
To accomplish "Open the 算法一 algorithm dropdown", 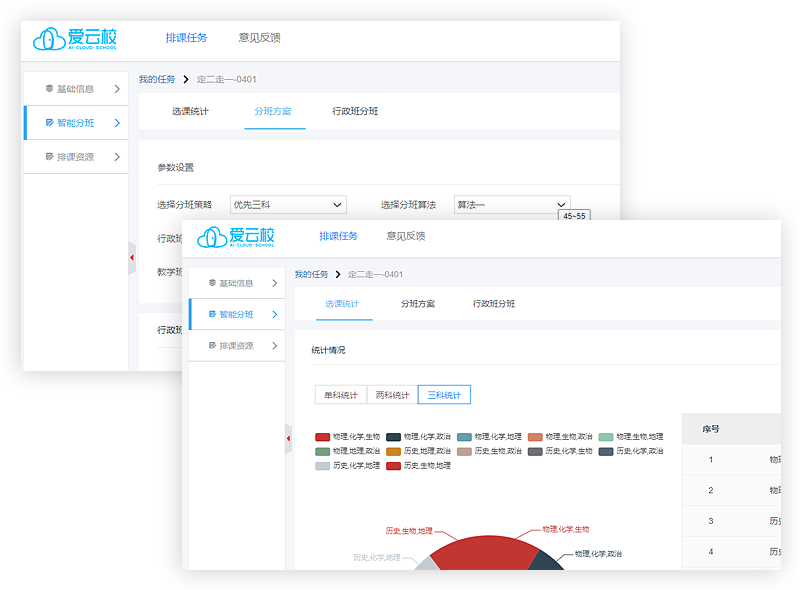I will pos(511,205).
